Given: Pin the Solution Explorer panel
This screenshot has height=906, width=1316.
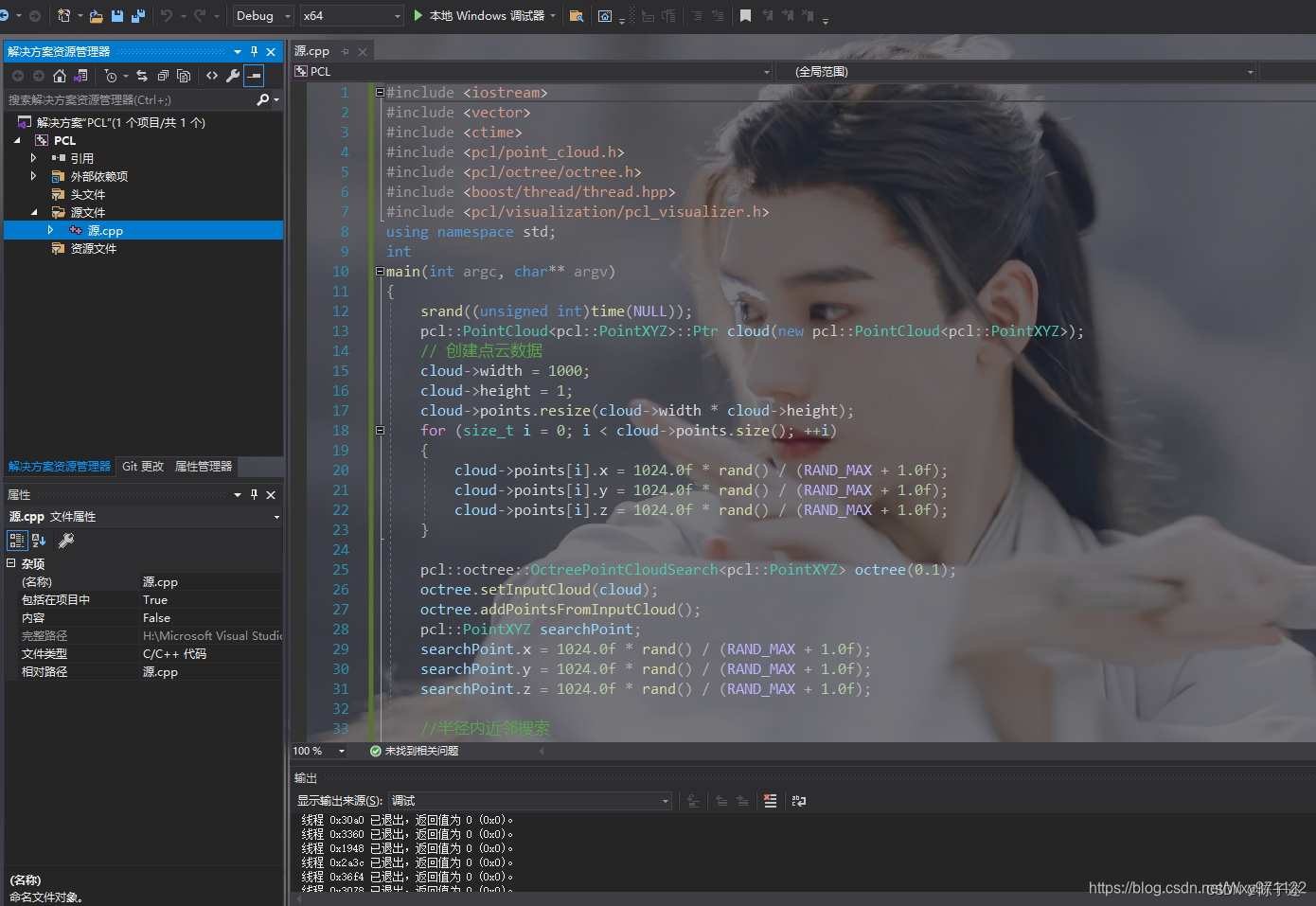Looking at the screenshot, I should (x=254, y=51).
